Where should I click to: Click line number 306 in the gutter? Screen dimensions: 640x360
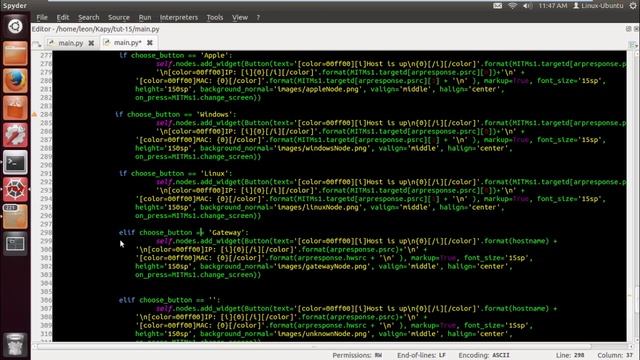coord(46,300)
